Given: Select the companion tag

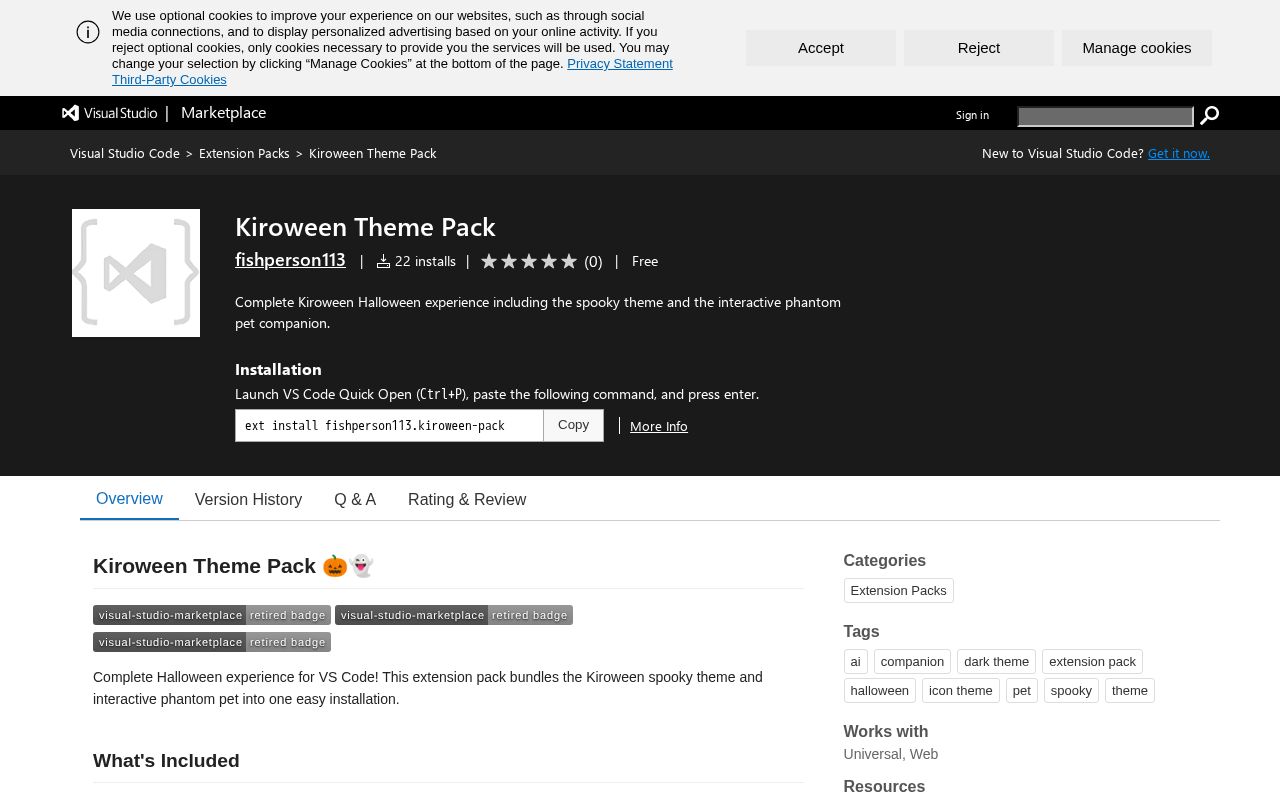Looking at the screenshot, I should (912, 662).
